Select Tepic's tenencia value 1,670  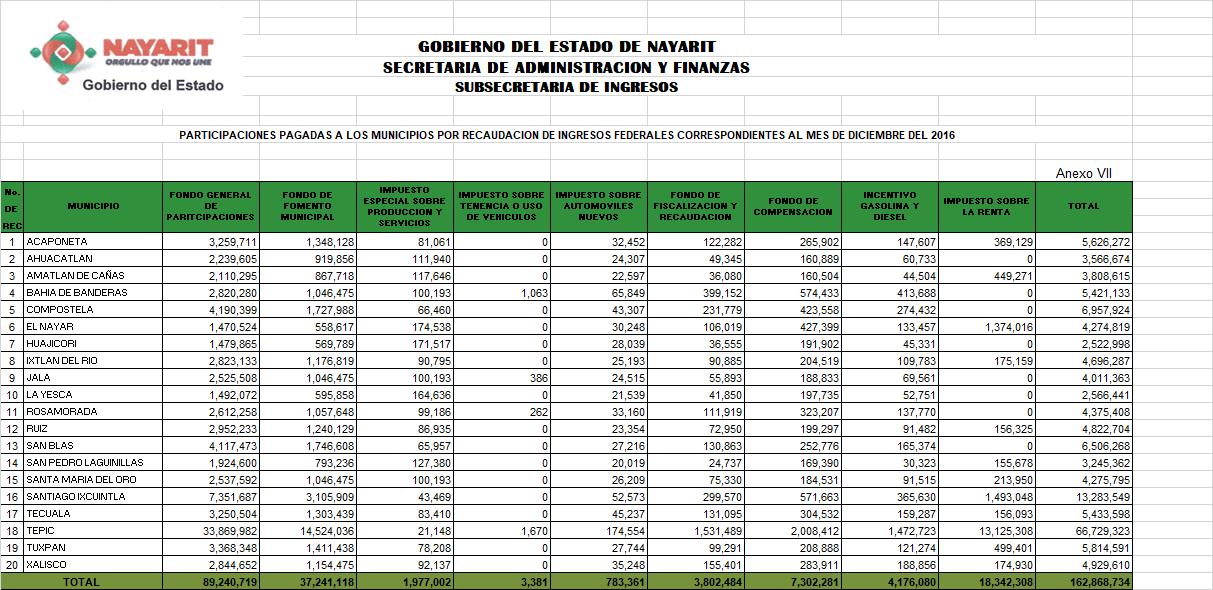click(x=536, y=531)
